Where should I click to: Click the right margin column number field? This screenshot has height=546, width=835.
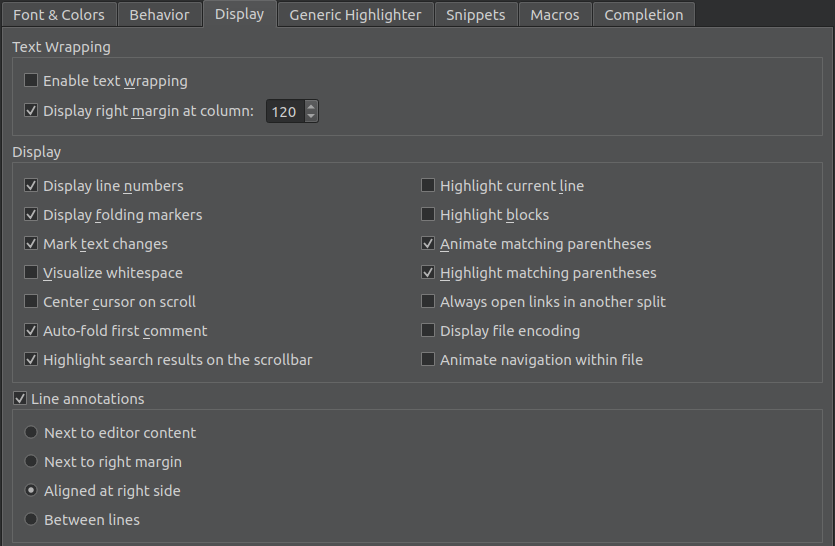[284, 112]
